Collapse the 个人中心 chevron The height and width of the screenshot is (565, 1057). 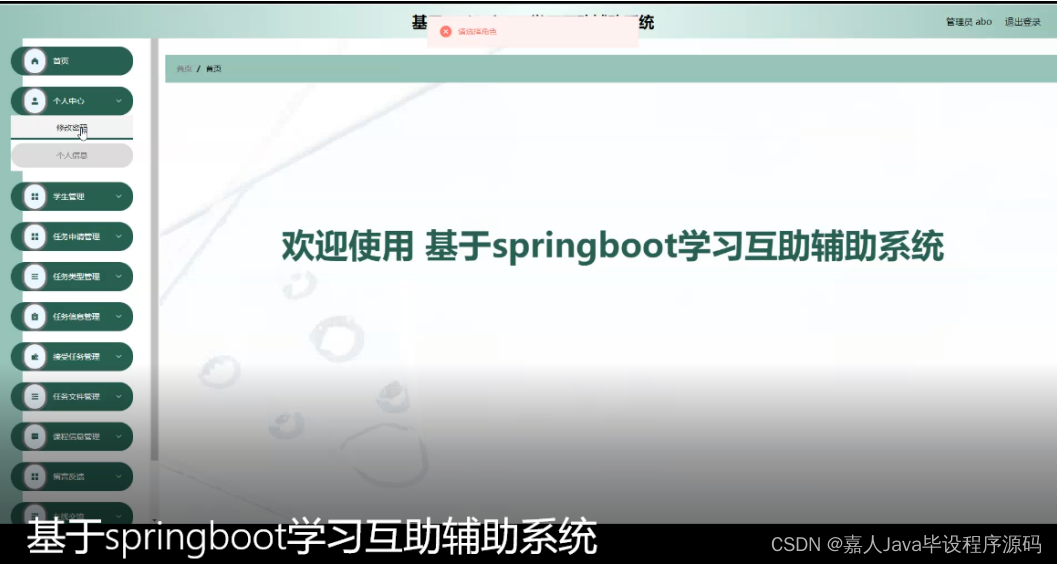[x=119, y=101]
